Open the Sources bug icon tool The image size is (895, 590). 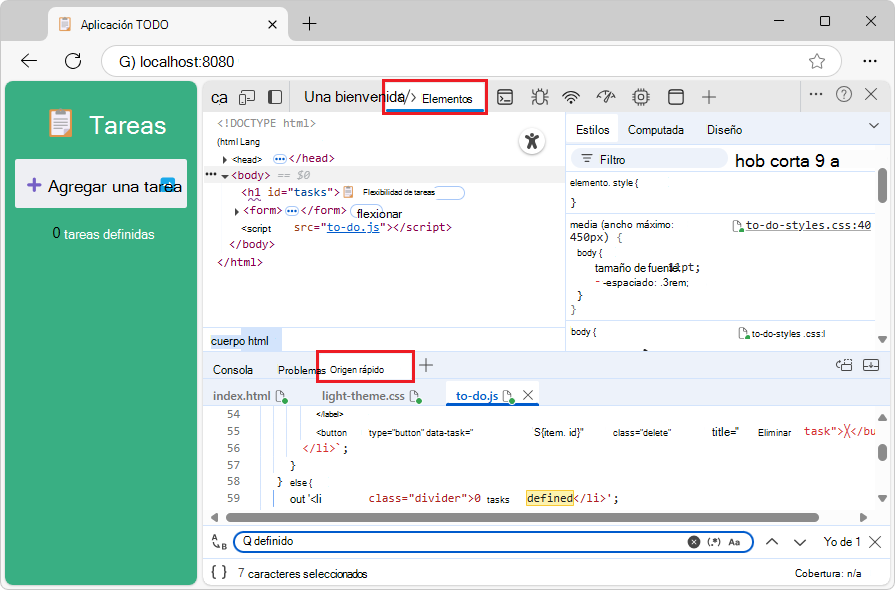click(539, 97)
